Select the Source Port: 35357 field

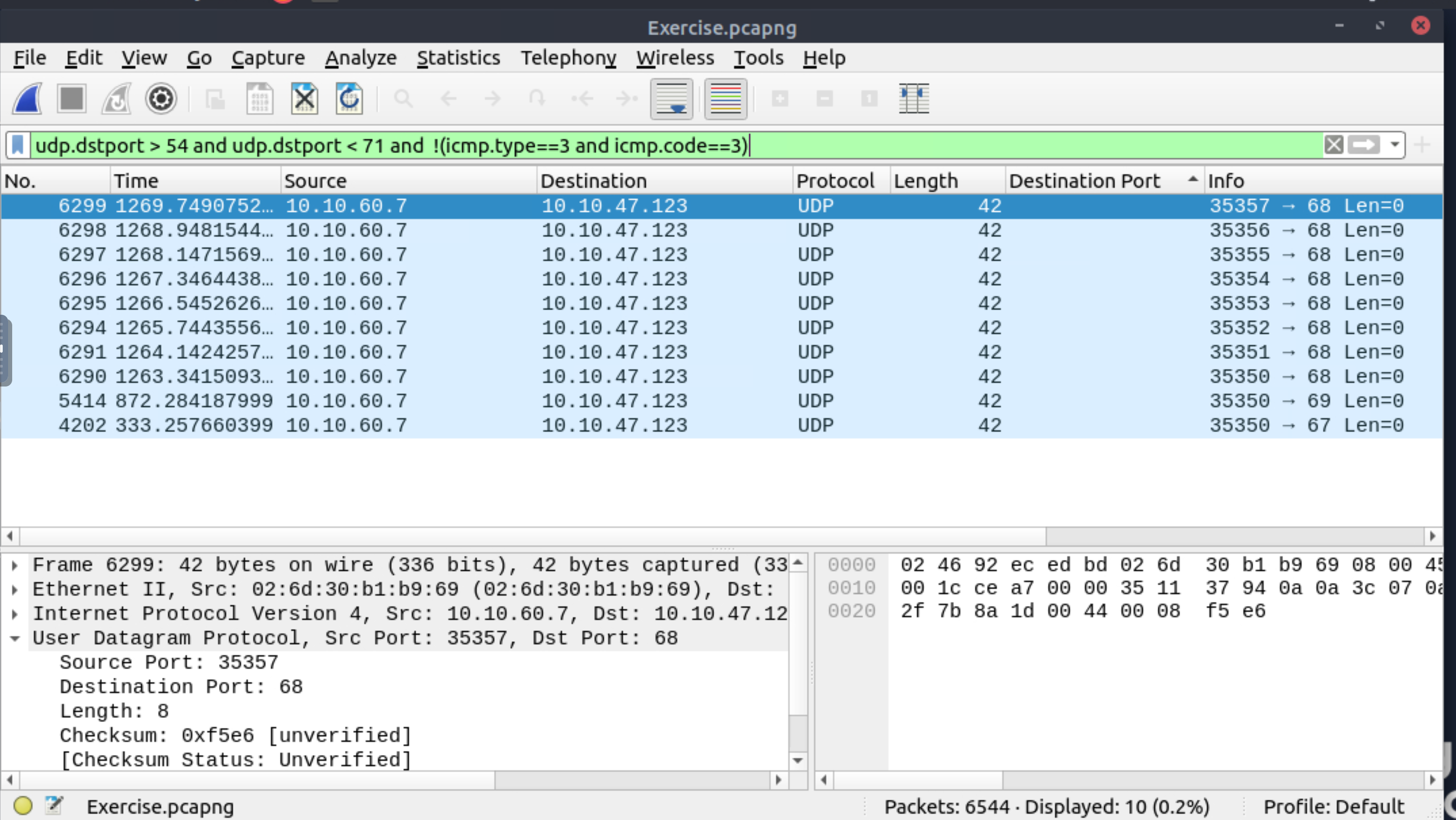169,662
